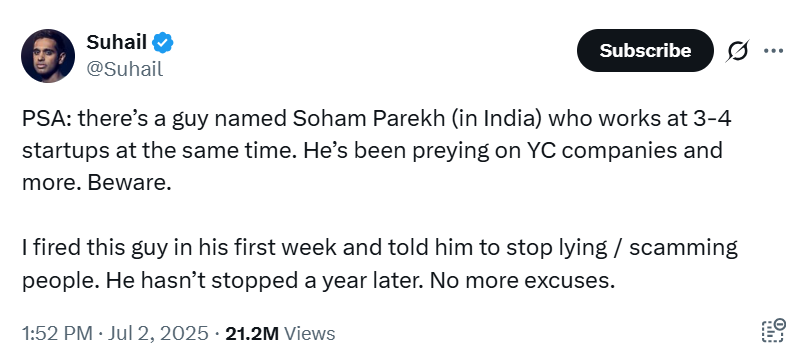The height and width of the screenshot is (361, 804).
Task: Click the sentence No more excuses.
Action: tap(522, 280)
